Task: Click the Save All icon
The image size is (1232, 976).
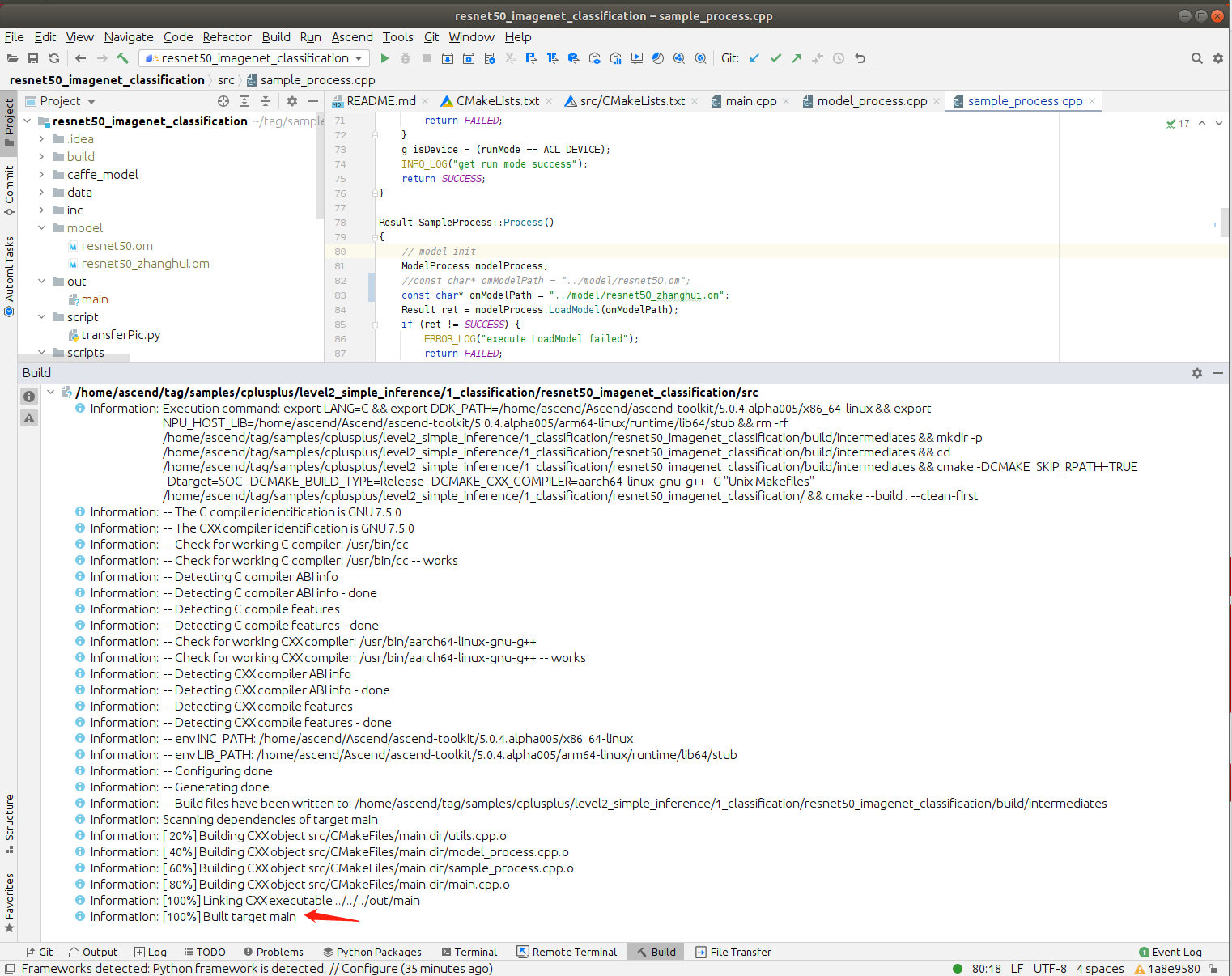Action: 33,58
